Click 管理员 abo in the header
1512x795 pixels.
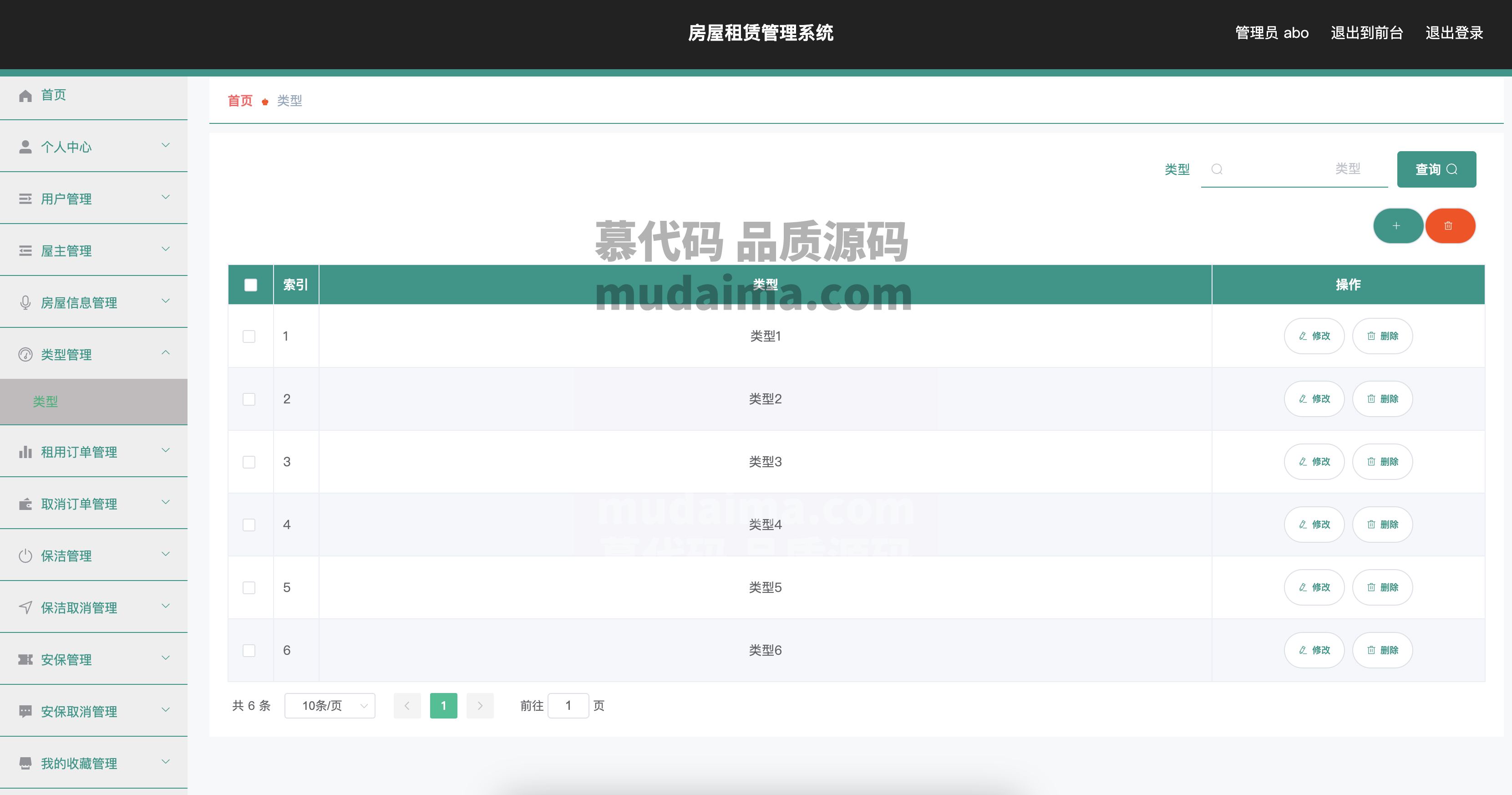click(x=1272, y=33)
